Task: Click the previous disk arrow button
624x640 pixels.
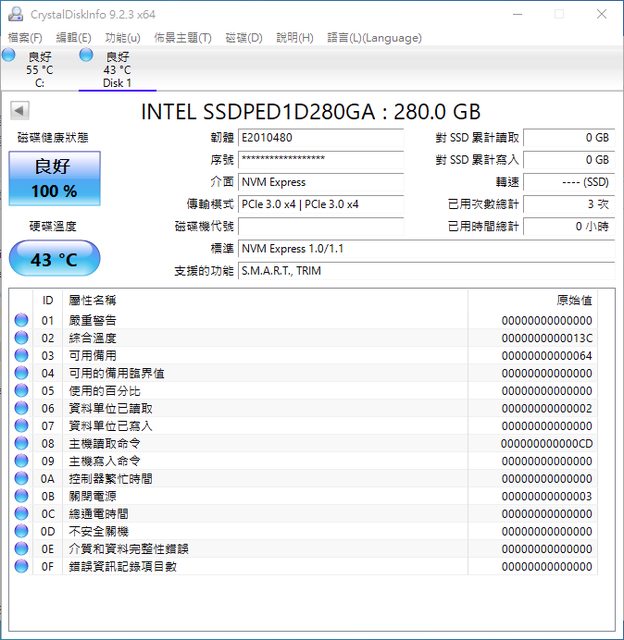Action: pos(19,111)
